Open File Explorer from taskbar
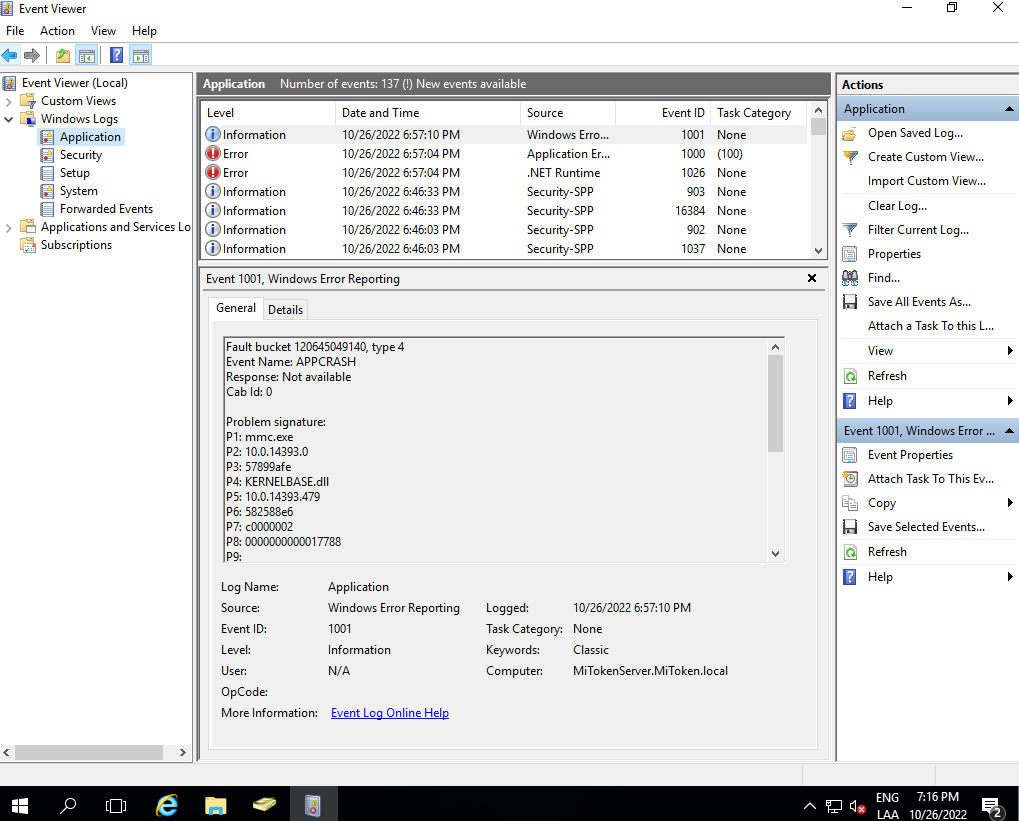Screen dimensions: 1019x821 coord(215,806)
